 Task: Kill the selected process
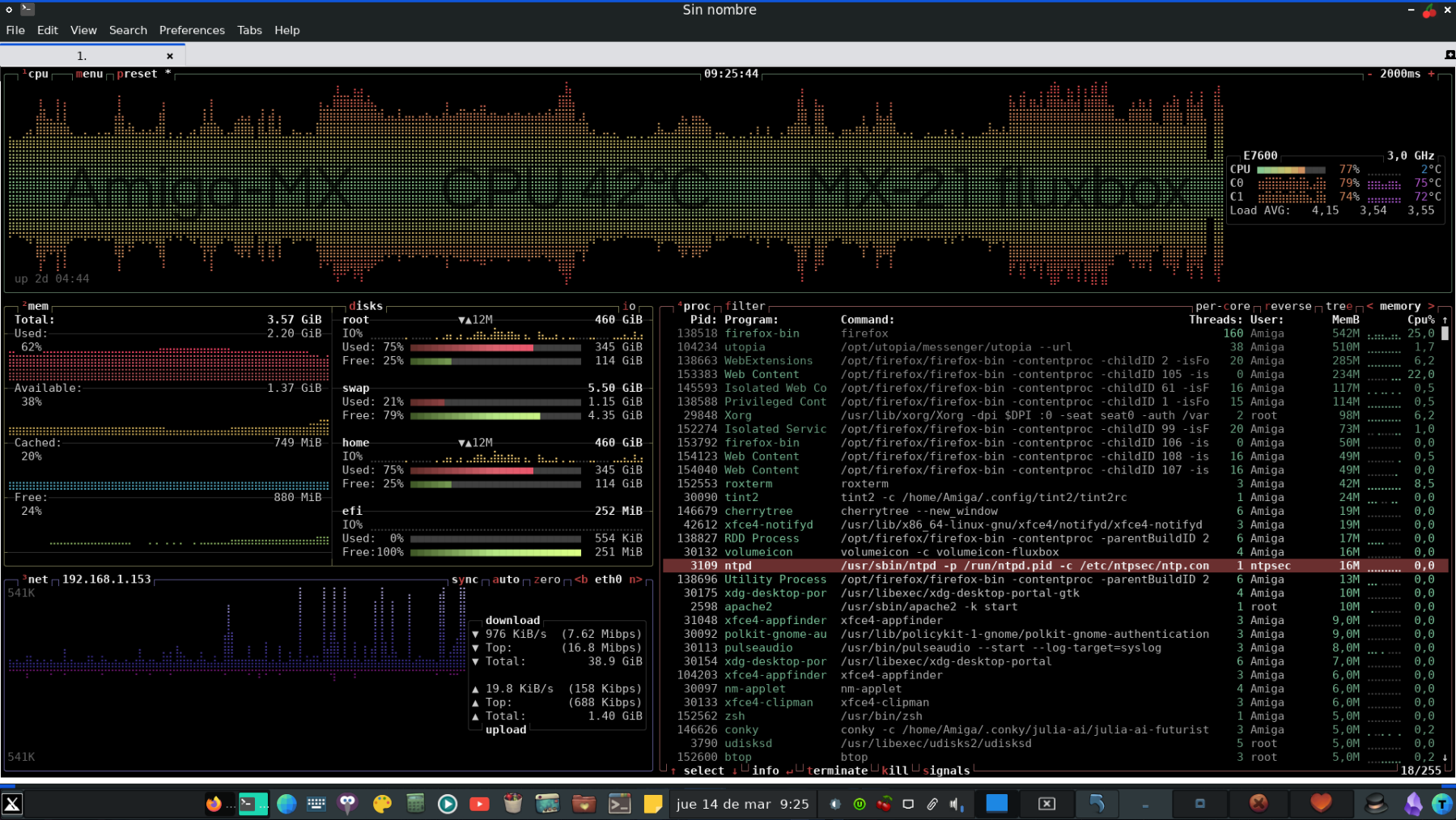(x=894, y=771)
